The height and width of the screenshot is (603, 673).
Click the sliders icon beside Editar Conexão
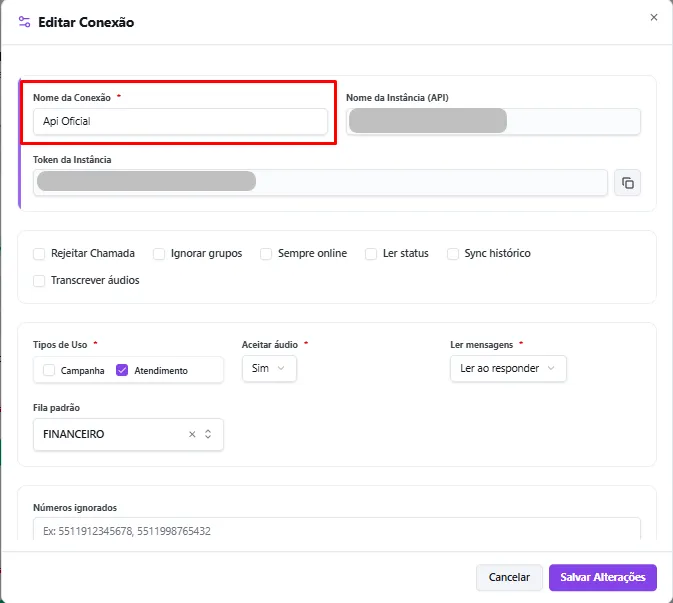(24, 22)
